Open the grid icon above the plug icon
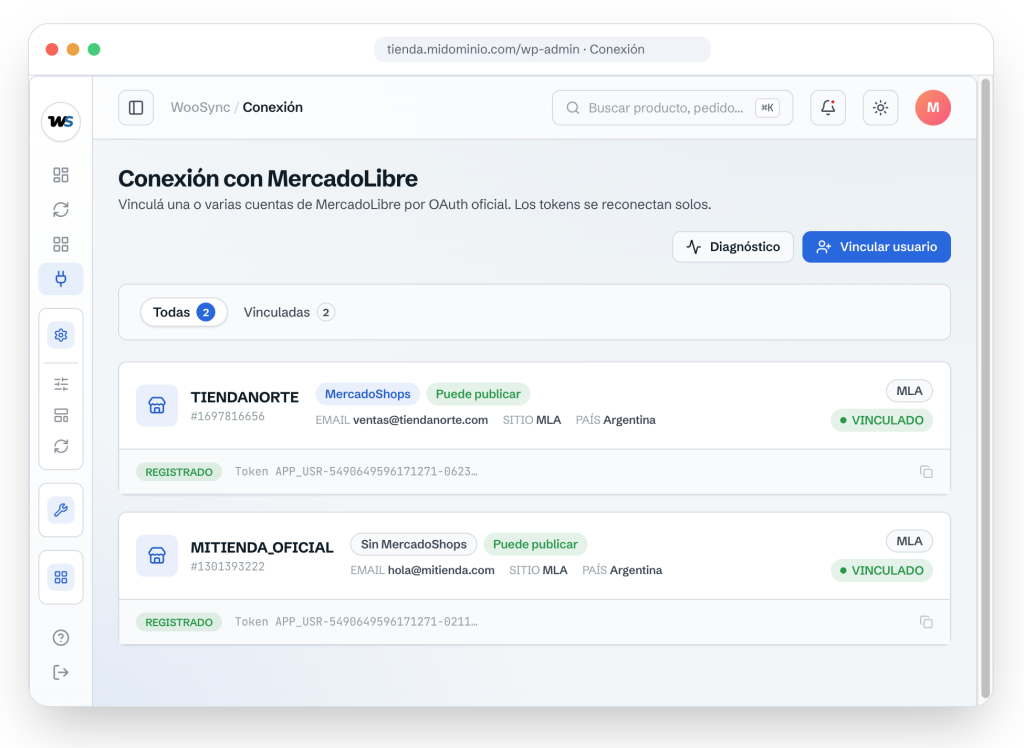 61,244
